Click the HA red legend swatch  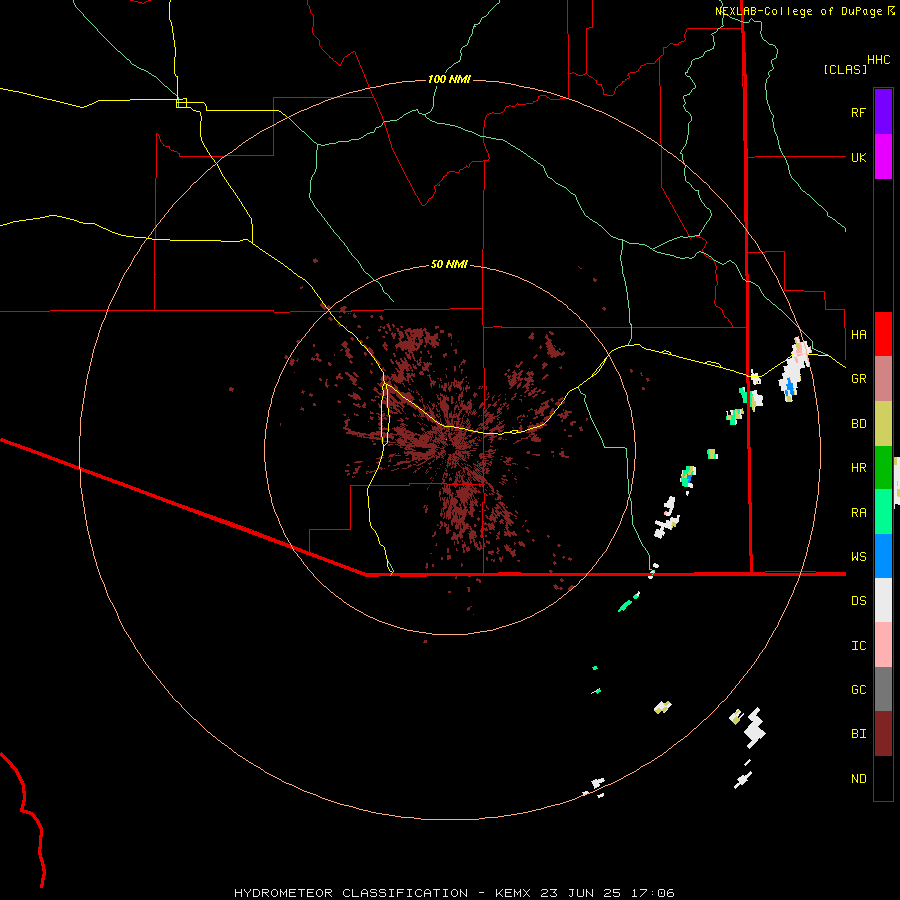883,334
